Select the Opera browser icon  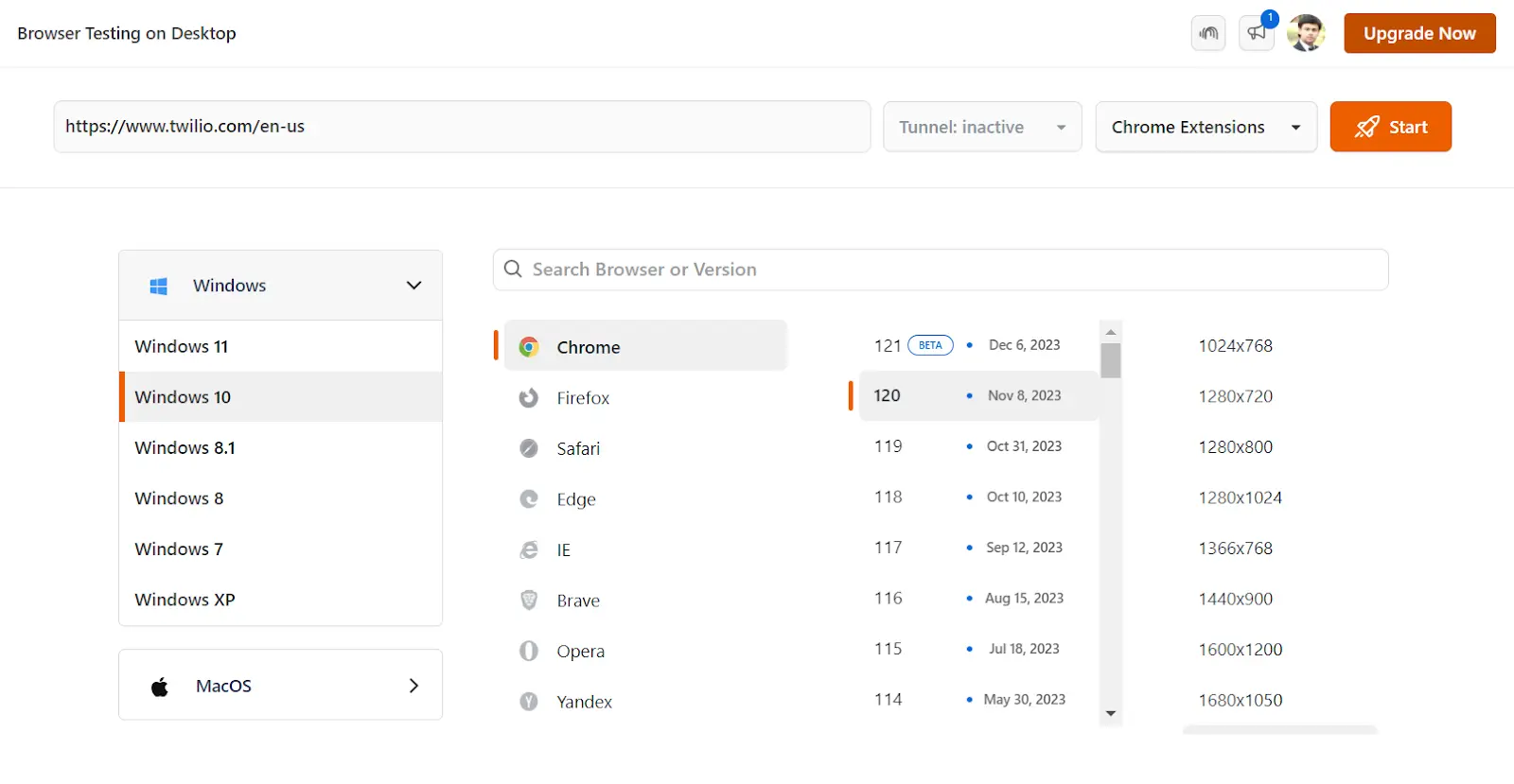pyautogui.click(x=529, y=651)
